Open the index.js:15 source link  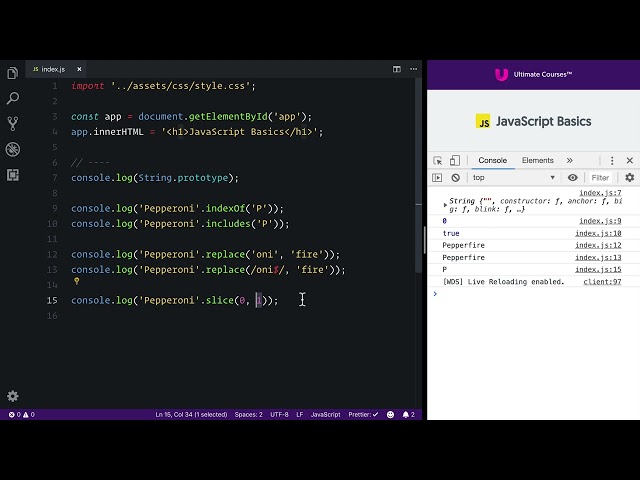[x=598, y=269]
